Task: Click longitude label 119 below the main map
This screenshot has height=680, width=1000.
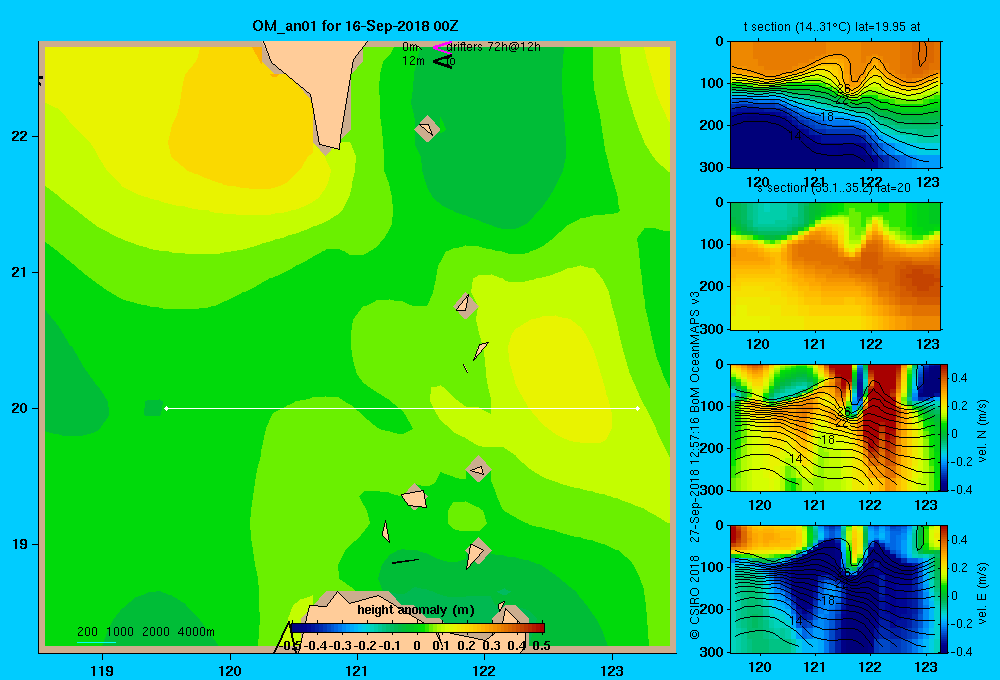Action: pos(102,670)
